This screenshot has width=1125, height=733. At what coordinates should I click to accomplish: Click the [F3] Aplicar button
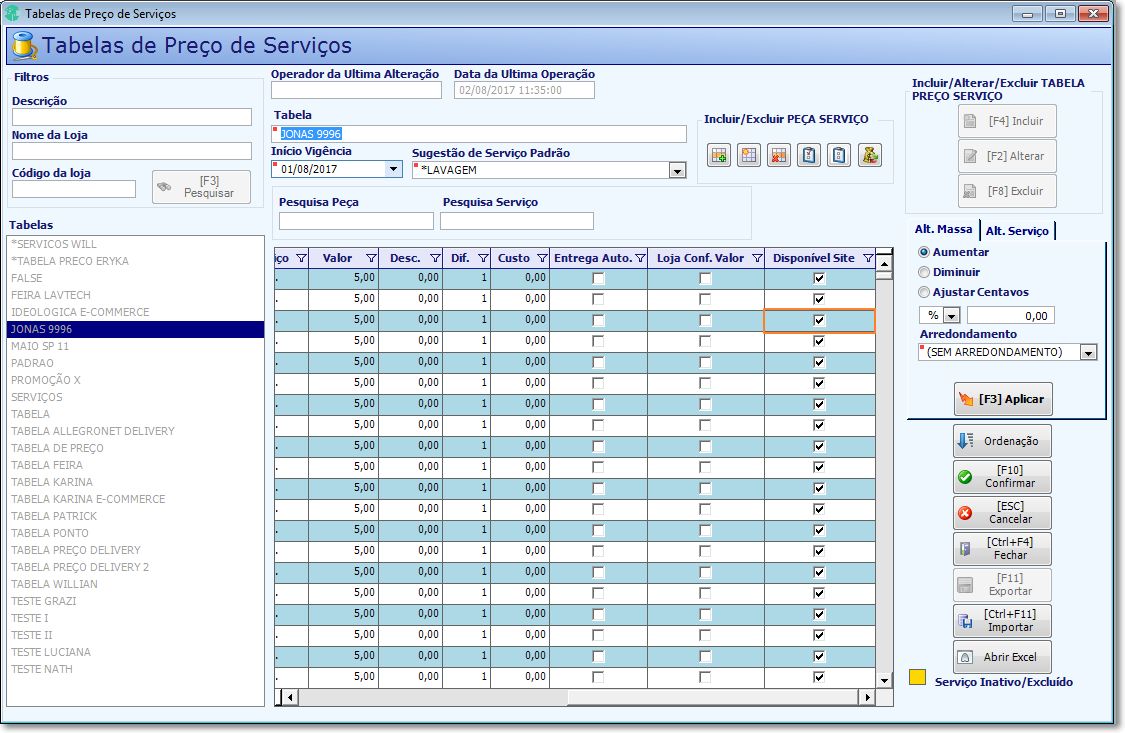tap(1003, 399)
